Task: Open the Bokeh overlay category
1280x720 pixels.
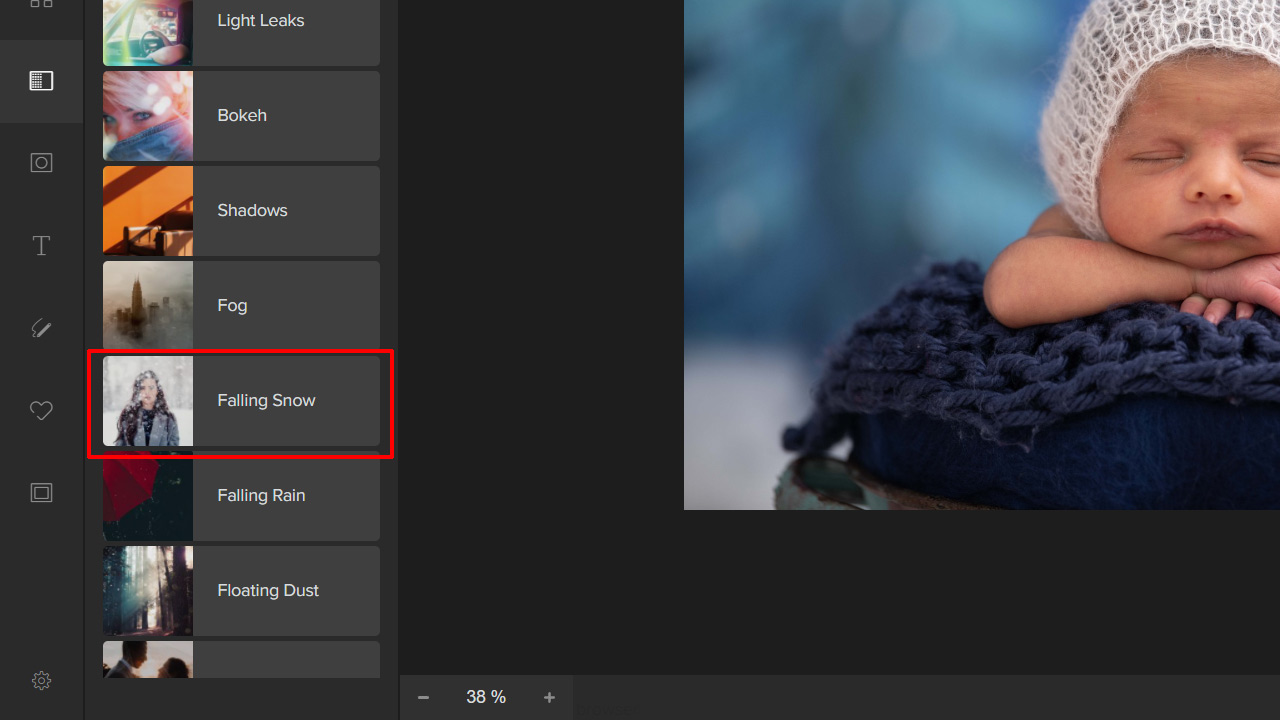Action: tap(241, 116)
